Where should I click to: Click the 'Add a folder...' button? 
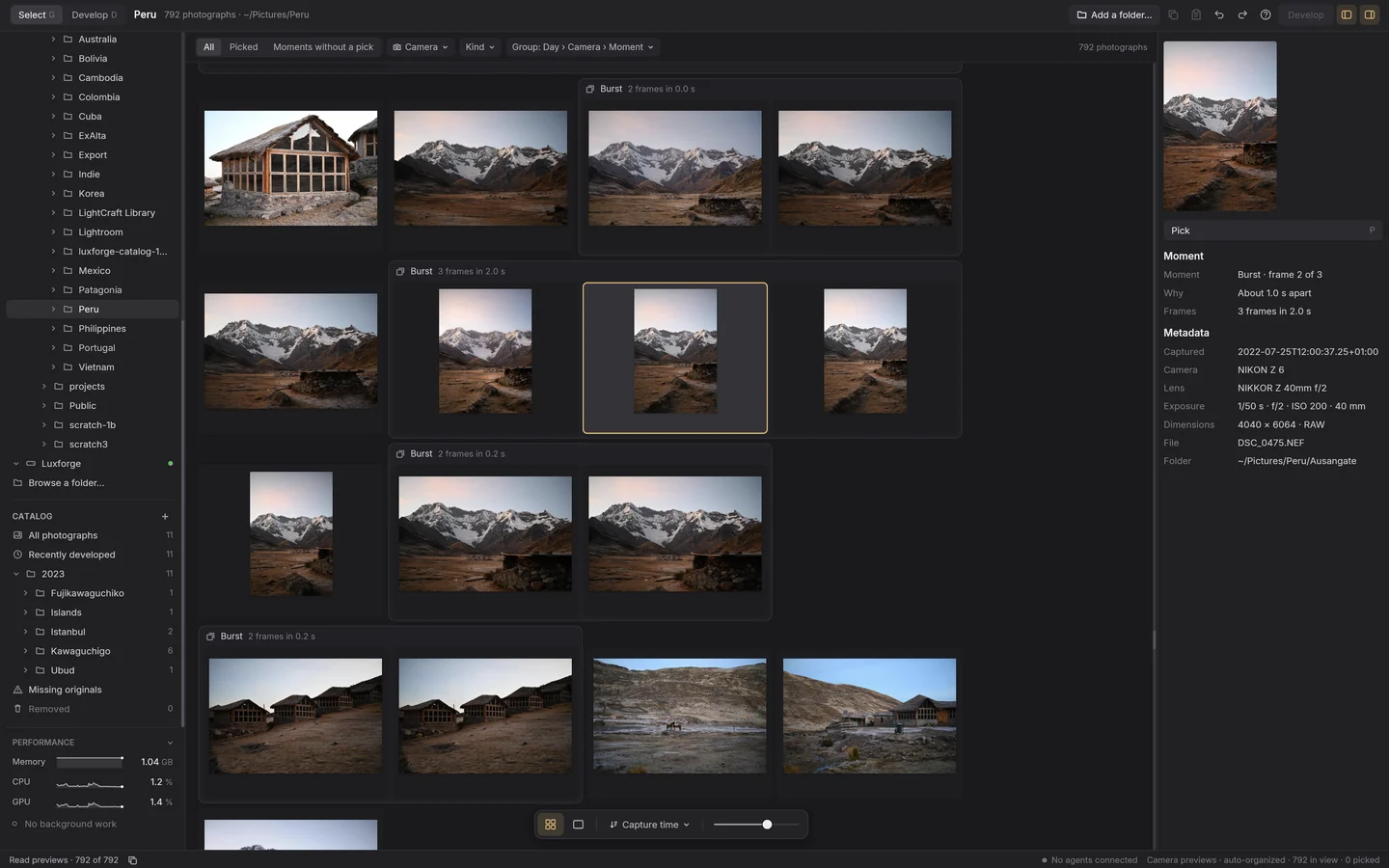[1114, 14]
